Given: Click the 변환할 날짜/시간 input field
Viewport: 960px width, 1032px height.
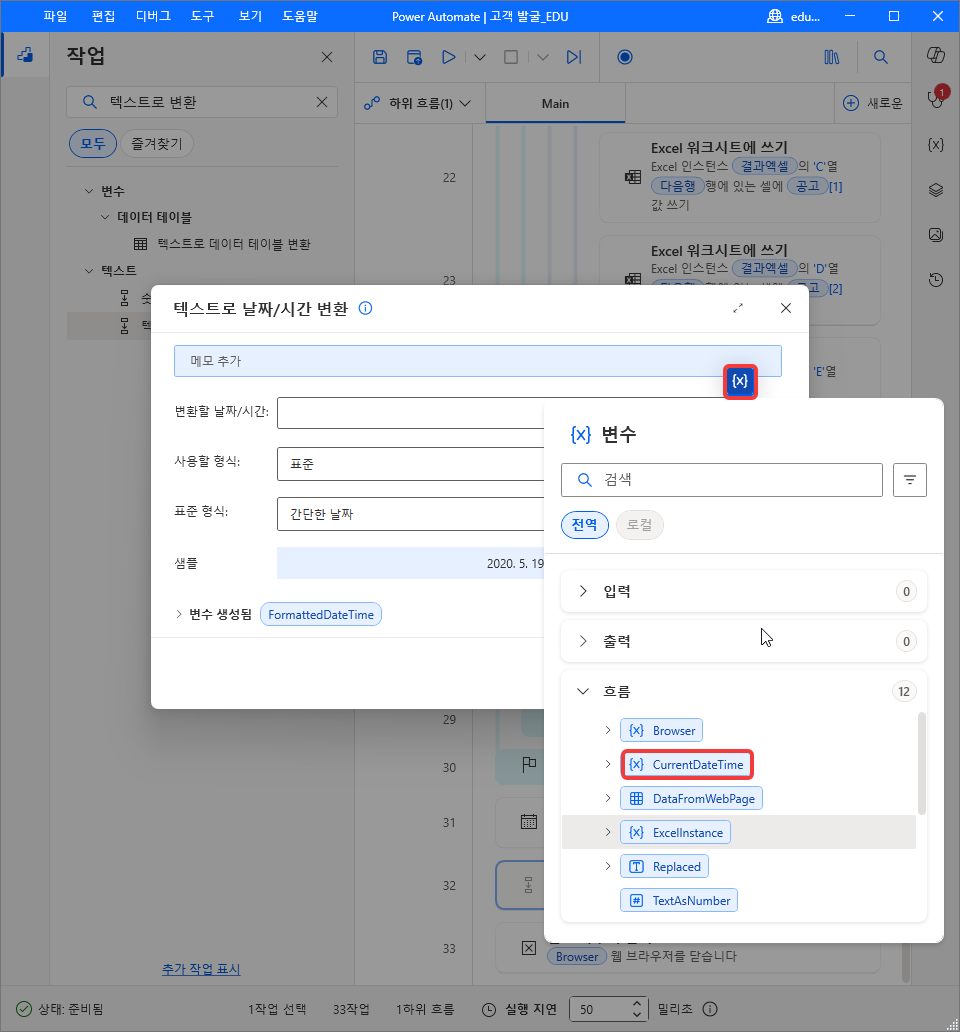Looking at the screenshot, I should point(411,413).
